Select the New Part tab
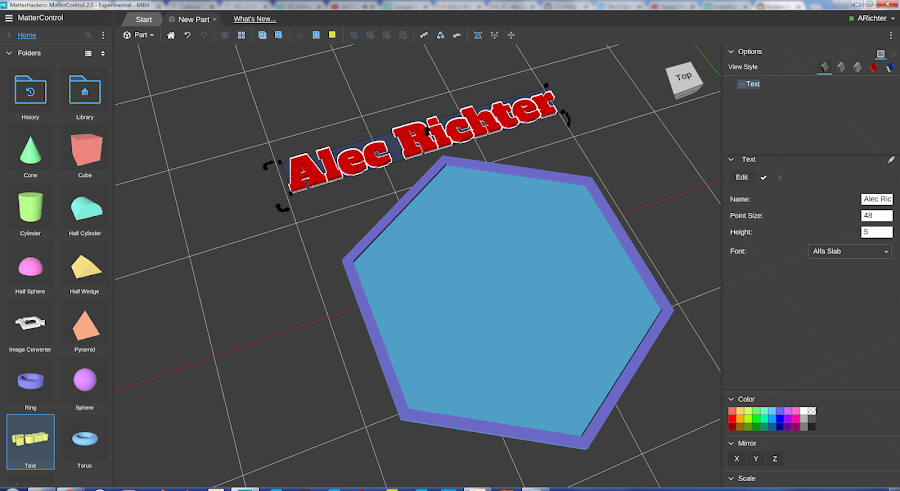 [193, 19]
